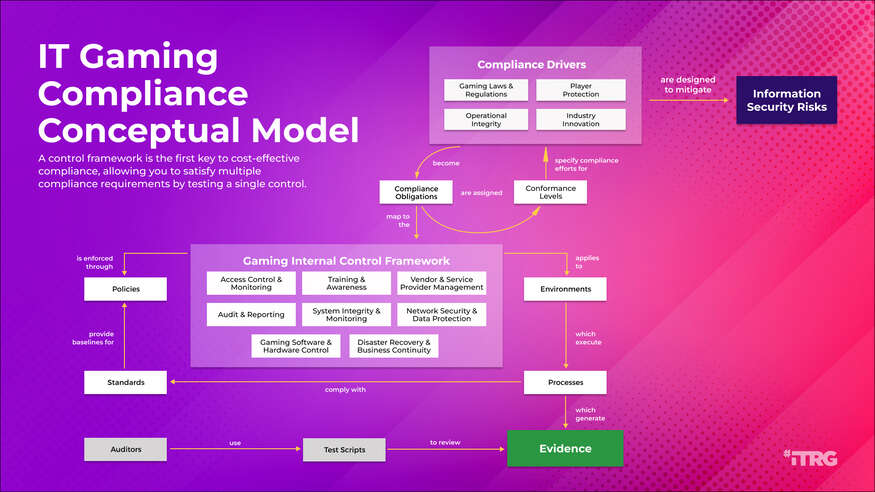Select the Test Scripts box
Viewport: 875px width, 492px height.
click(x=344, y=450)
